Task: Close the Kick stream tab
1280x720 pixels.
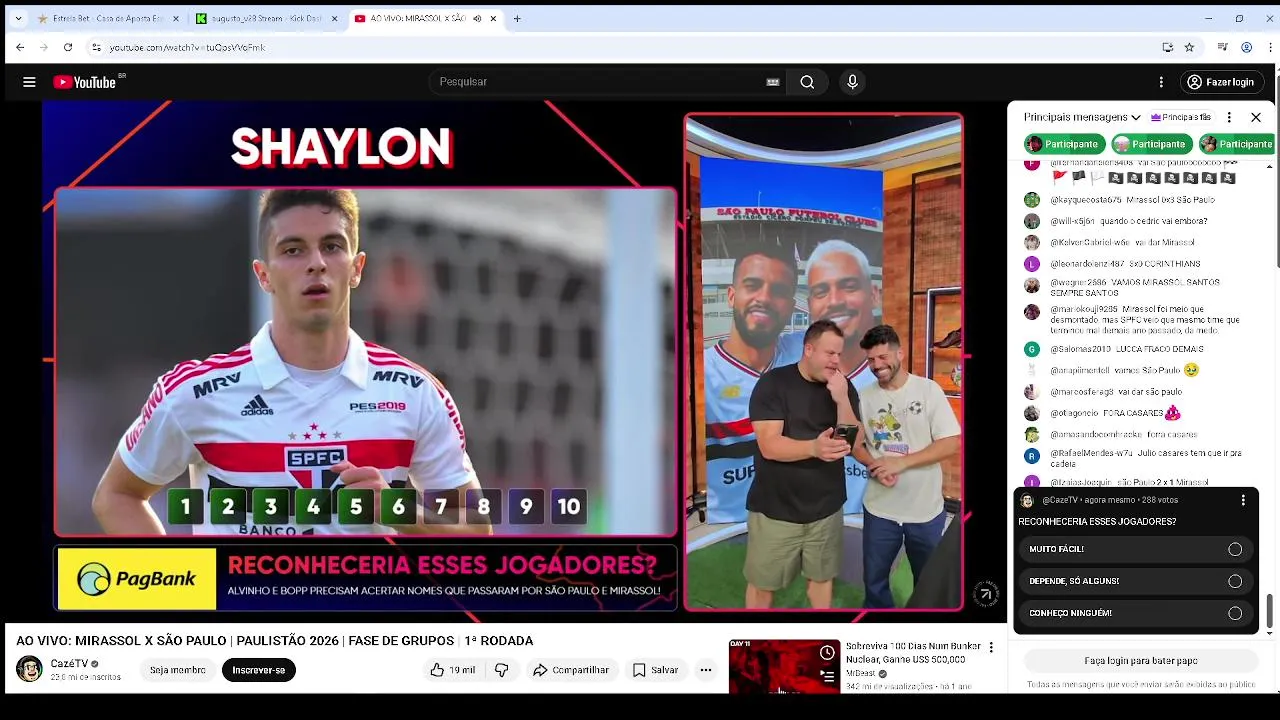Action: [x=334, y=18]
